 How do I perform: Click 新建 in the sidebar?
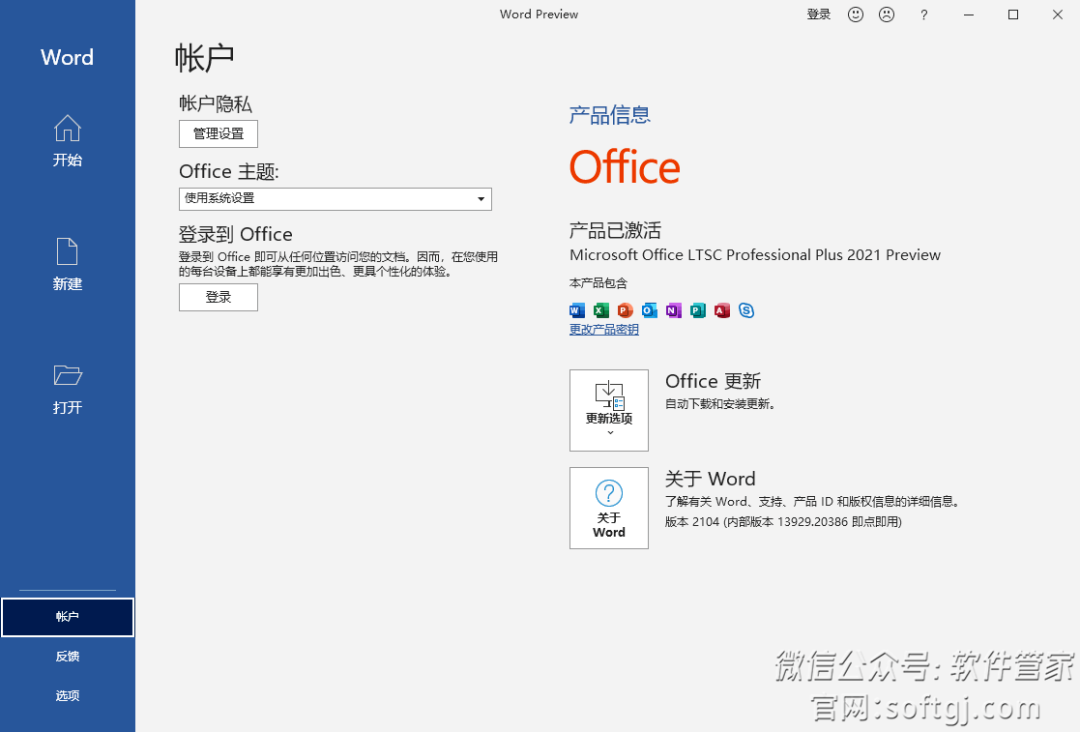pyautogui.click(x=67, y=267)
